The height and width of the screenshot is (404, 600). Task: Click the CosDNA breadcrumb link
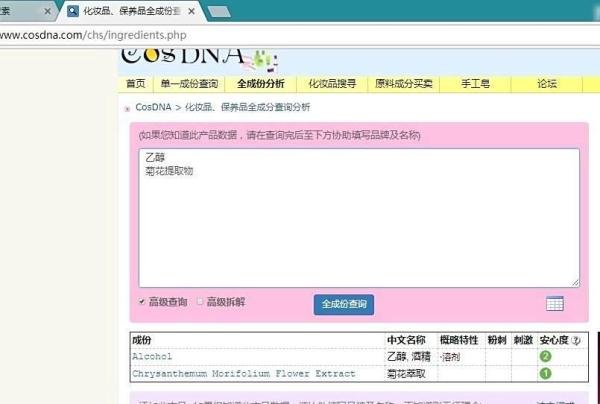coord(153,107)
